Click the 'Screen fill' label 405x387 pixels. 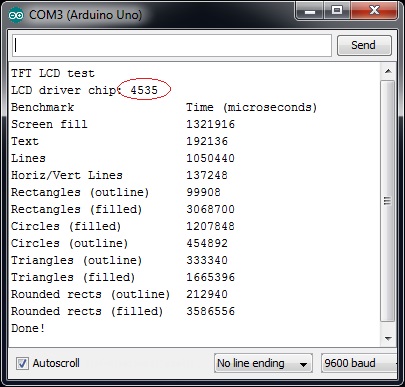click(49, 124)
